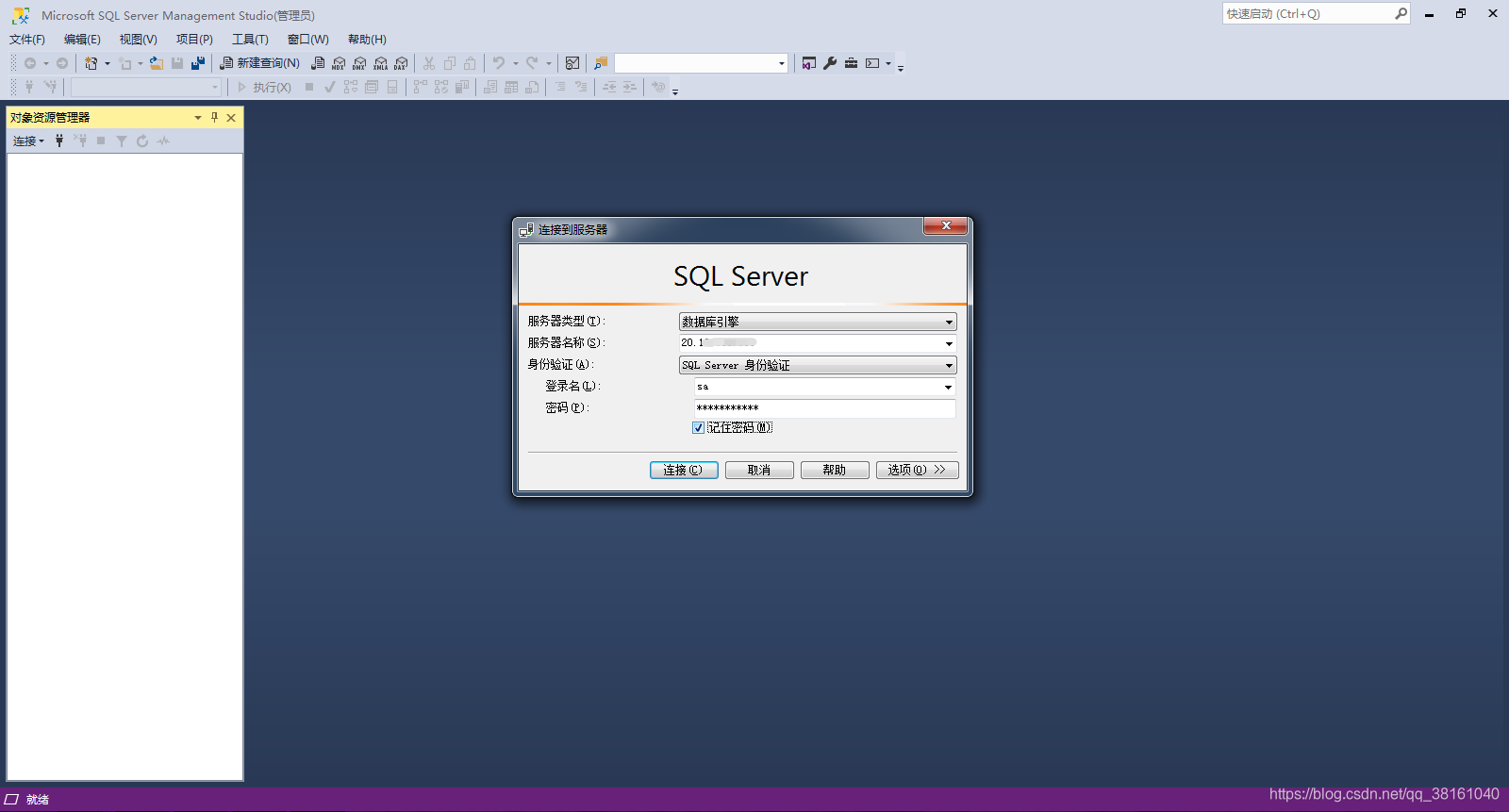
Task: Click the Undo icon in toolbar
Action: 499,63
